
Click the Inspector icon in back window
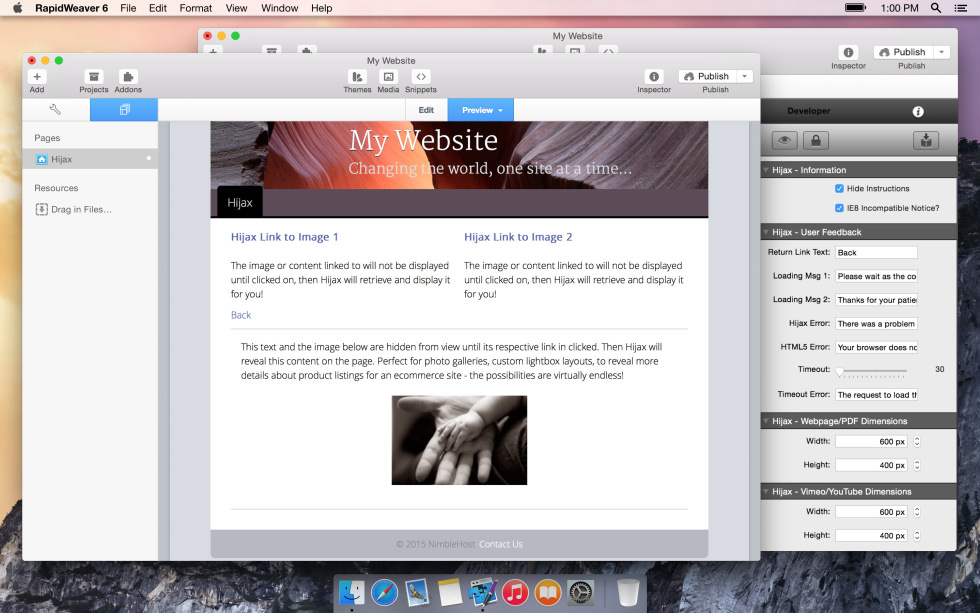(x=848, y=52)
